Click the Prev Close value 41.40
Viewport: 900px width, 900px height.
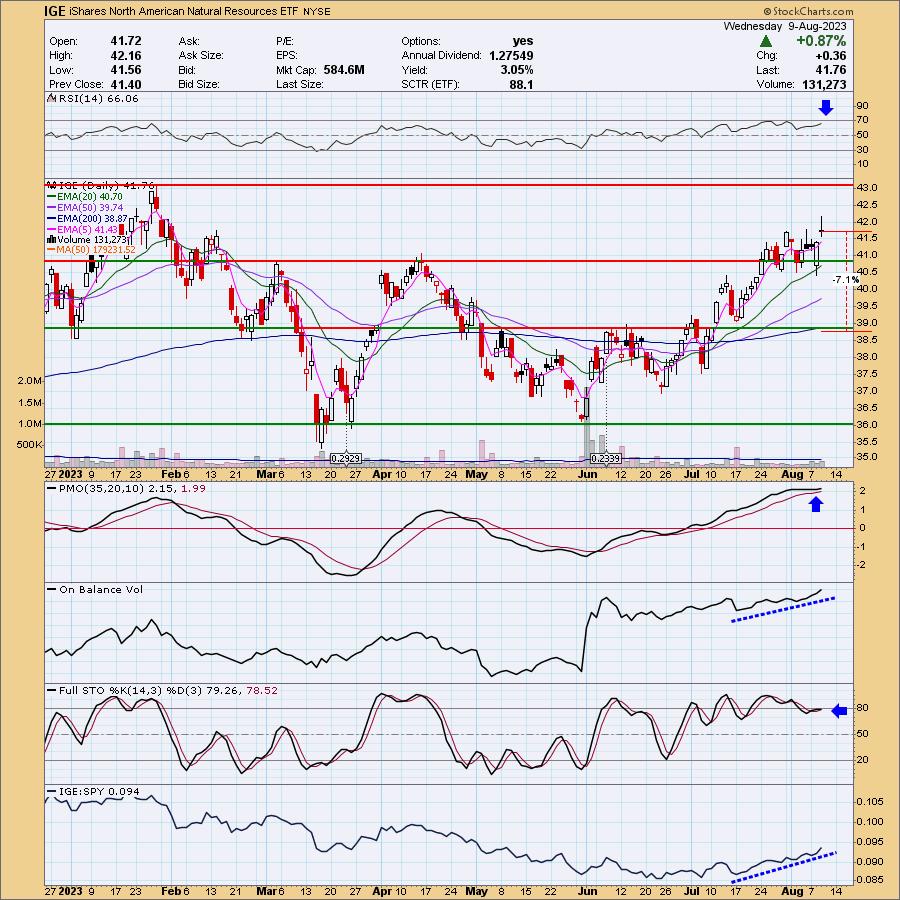pos(126,84)
